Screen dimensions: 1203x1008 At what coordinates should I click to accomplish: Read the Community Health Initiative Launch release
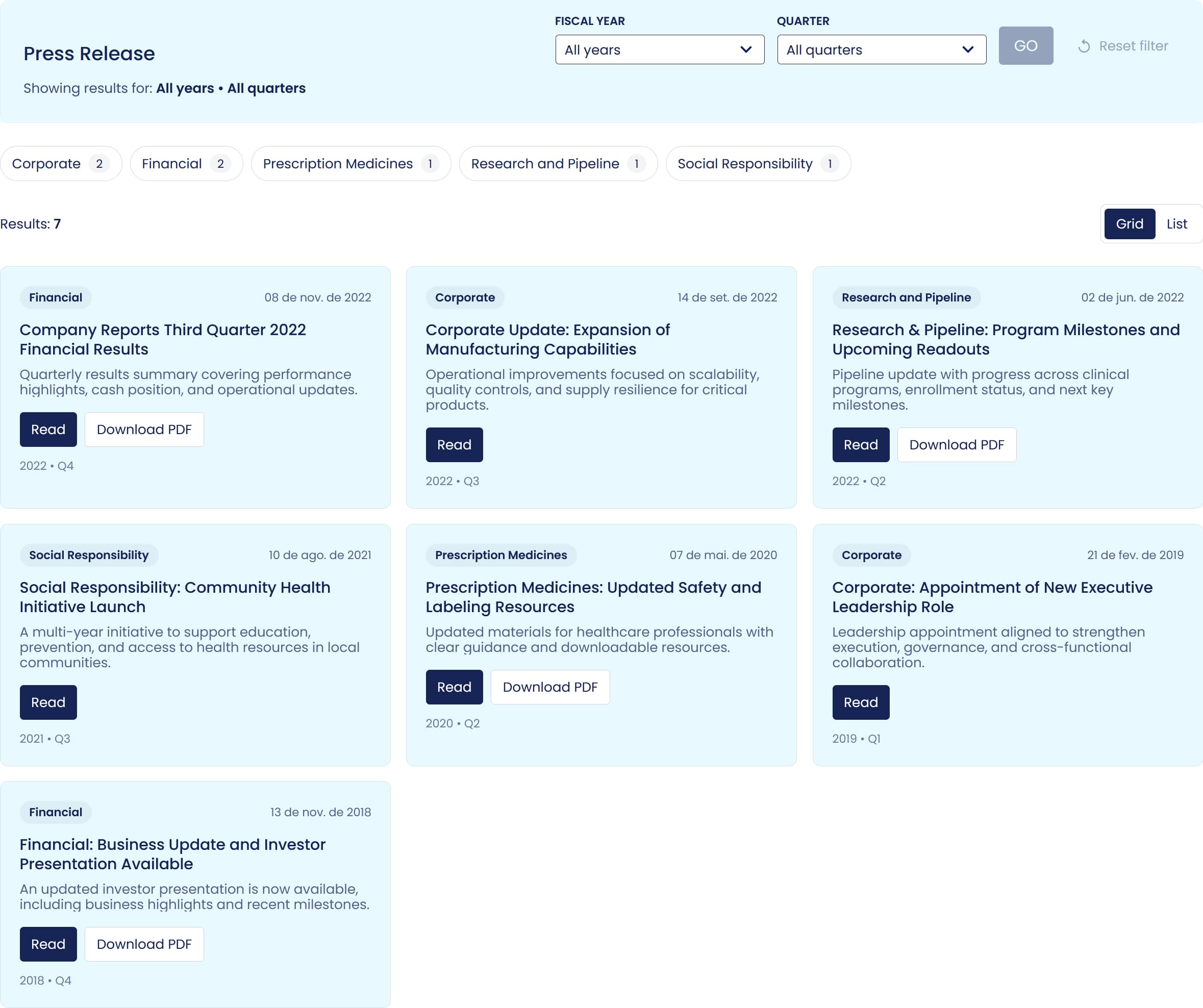48,702
